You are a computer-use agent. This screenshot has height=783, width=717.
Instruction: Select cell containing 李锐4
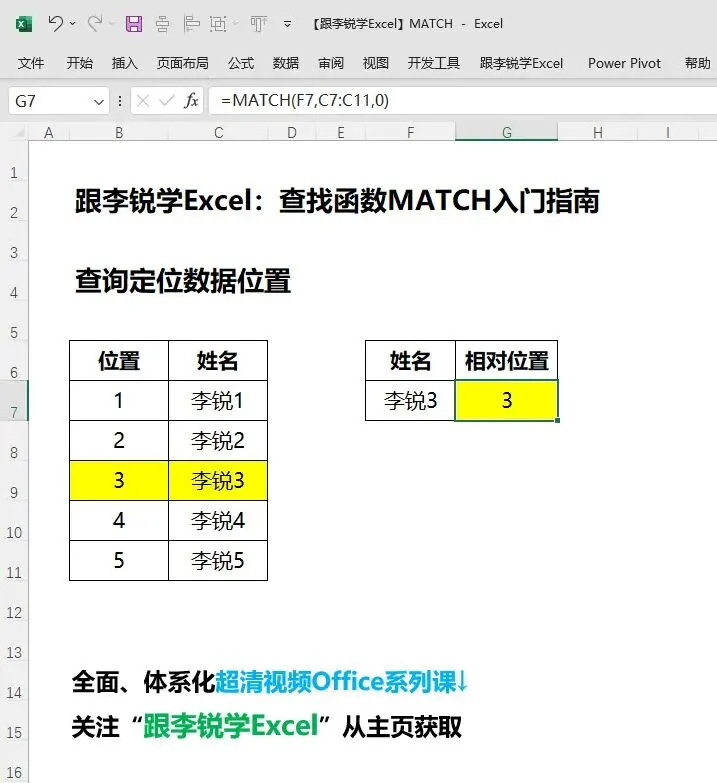[x=218, y=520]
